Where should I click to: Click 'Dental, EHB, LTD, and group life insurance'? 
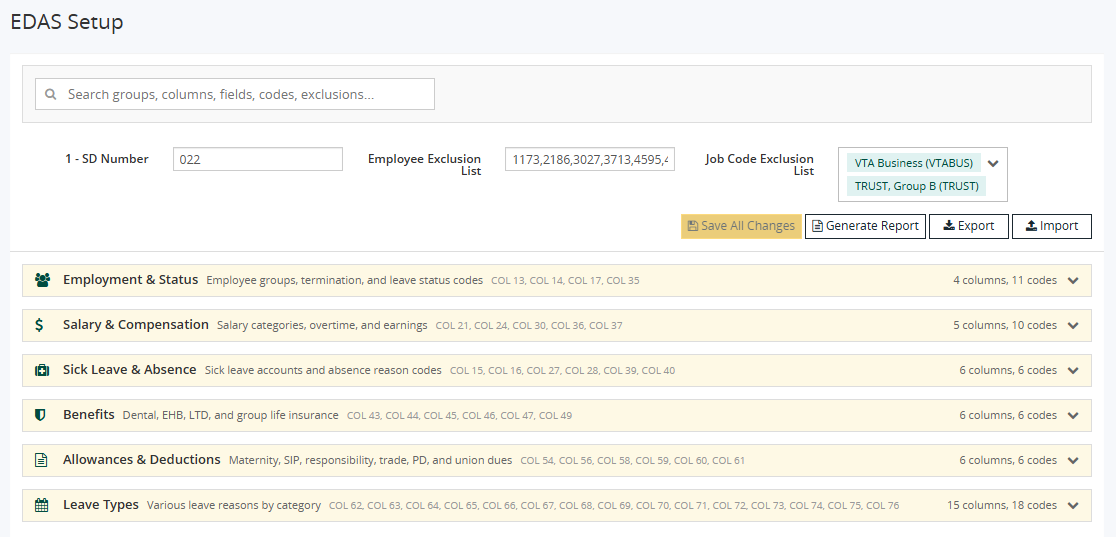coord(231,415)
